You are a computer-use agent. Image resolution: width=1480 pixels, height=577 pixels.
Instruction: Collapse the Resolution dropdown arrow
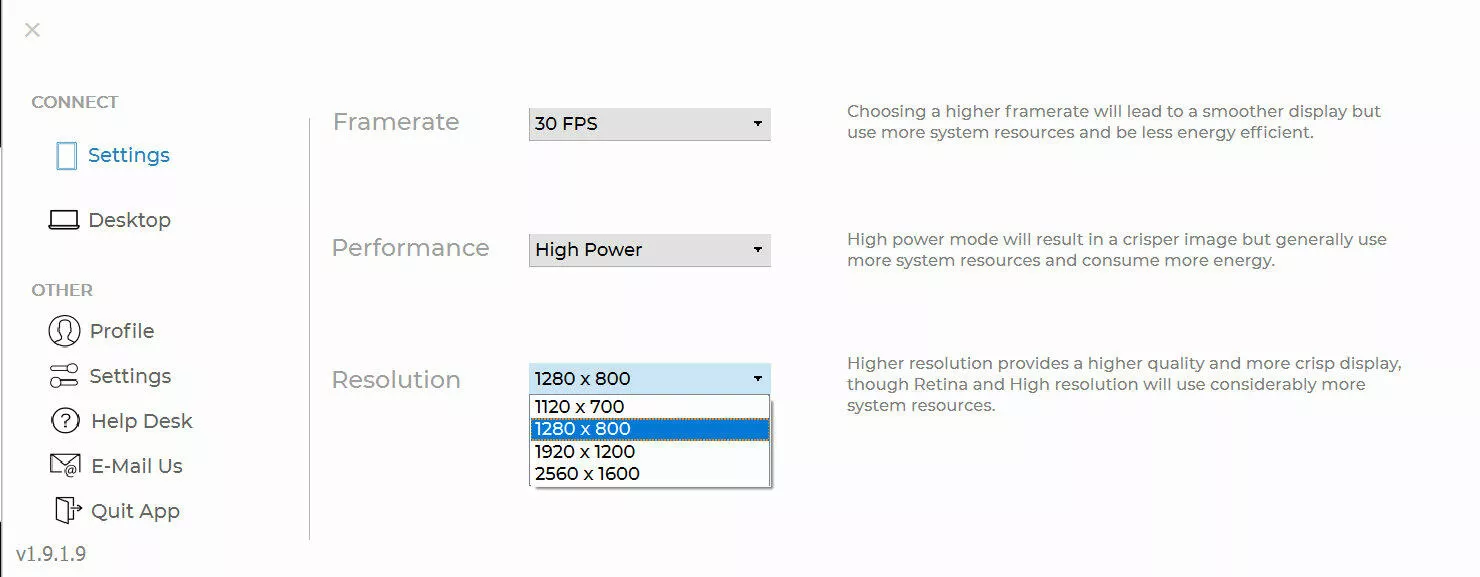[758, 379]
